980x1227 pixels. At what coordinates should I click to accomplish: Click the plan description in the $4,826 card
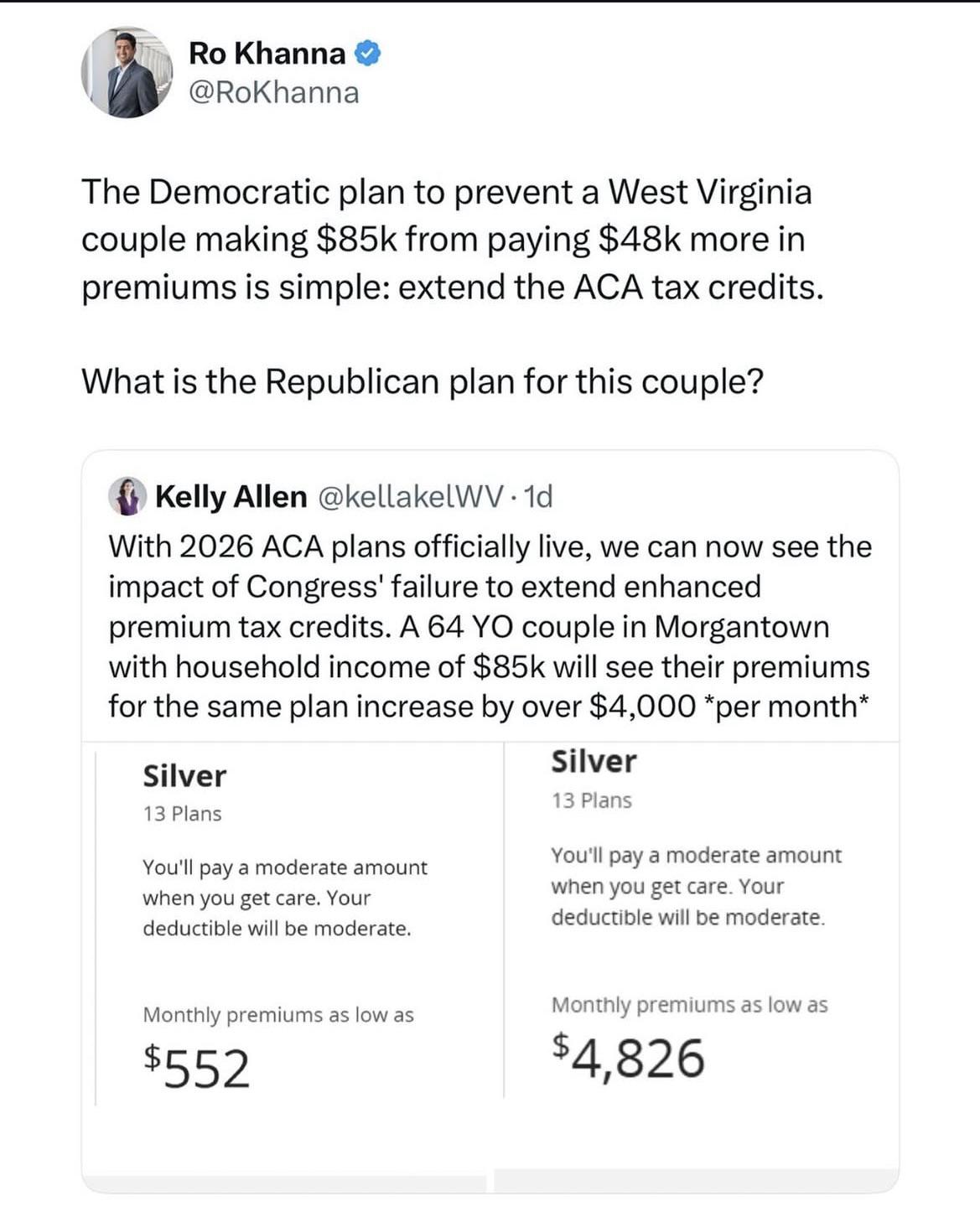point(695,886)
